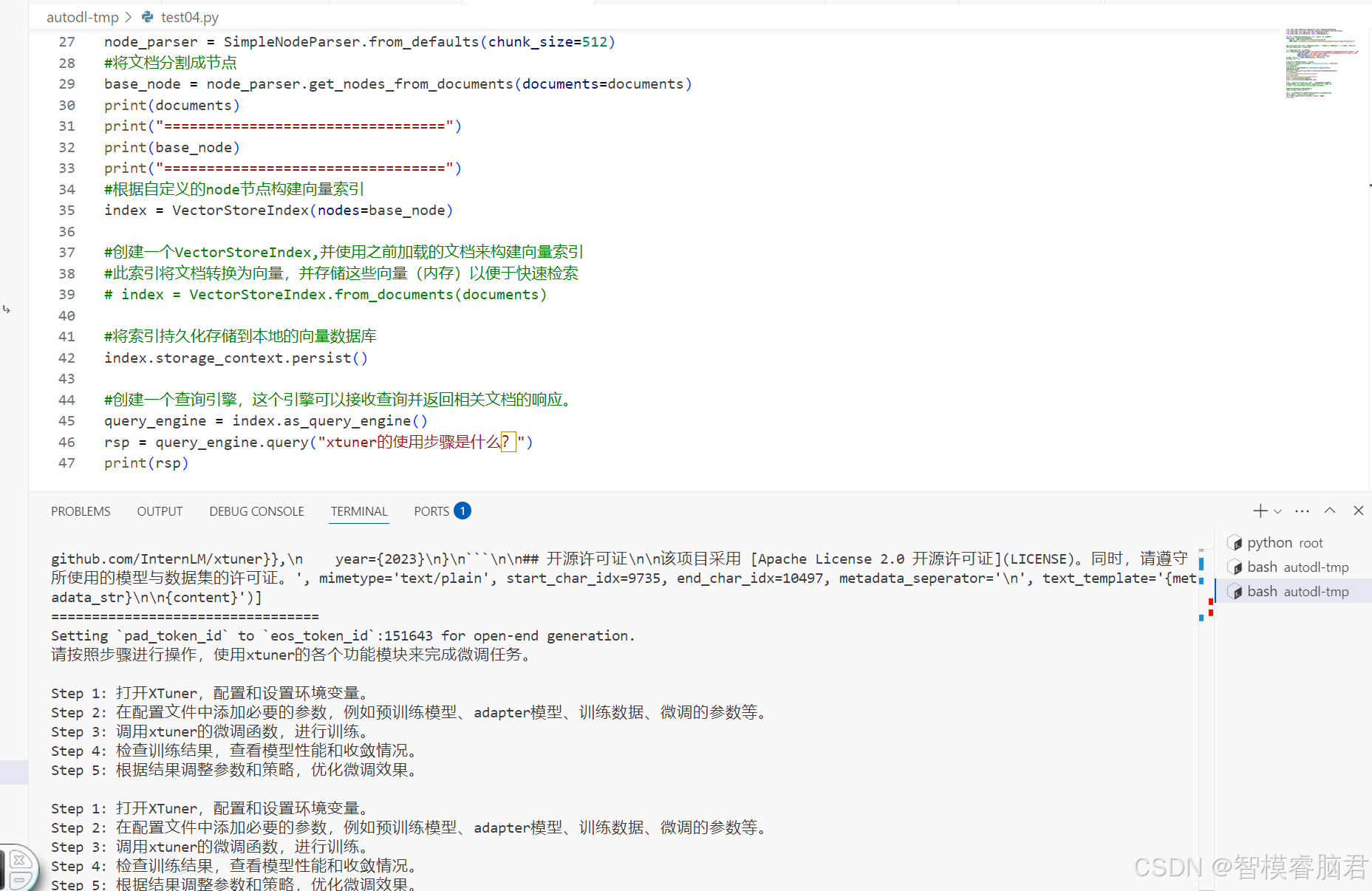This screenshot has height=891, width=1372.
Task: Click line number 46 in the gutter
Action: 66,443
